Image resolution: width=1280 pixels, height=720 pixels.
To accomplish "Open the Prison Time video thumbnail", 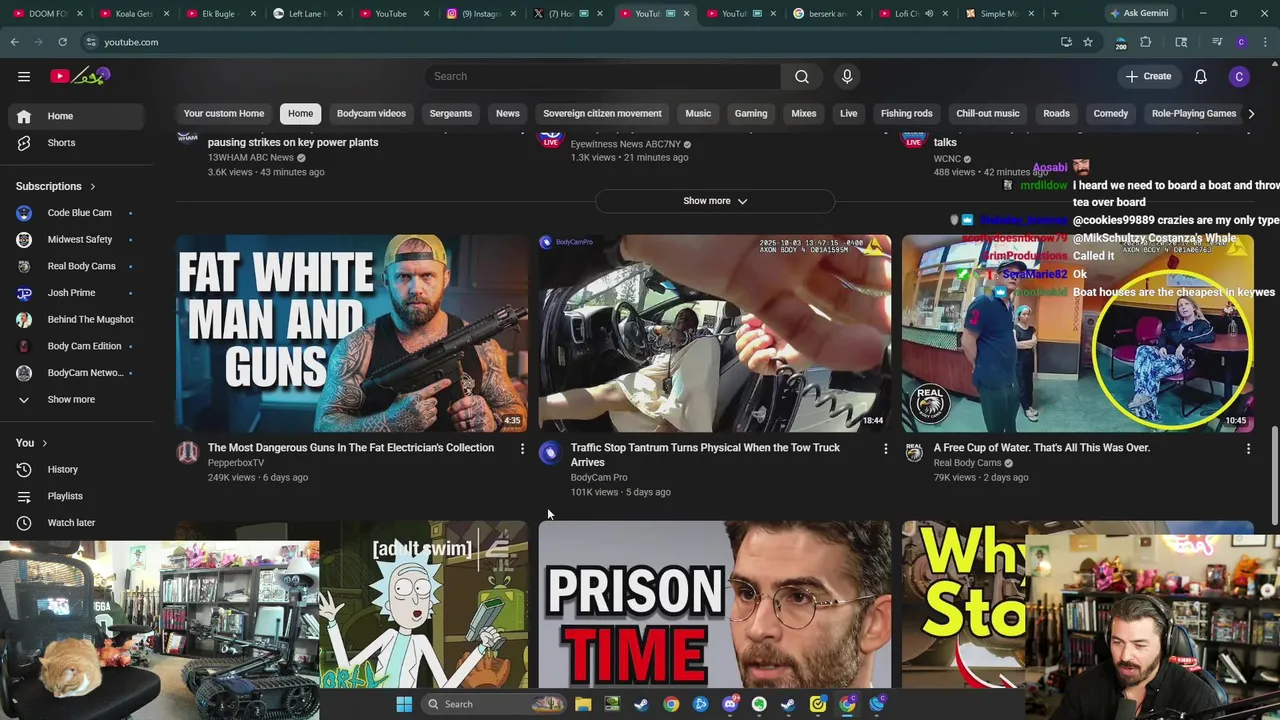I will pos(715,604).
